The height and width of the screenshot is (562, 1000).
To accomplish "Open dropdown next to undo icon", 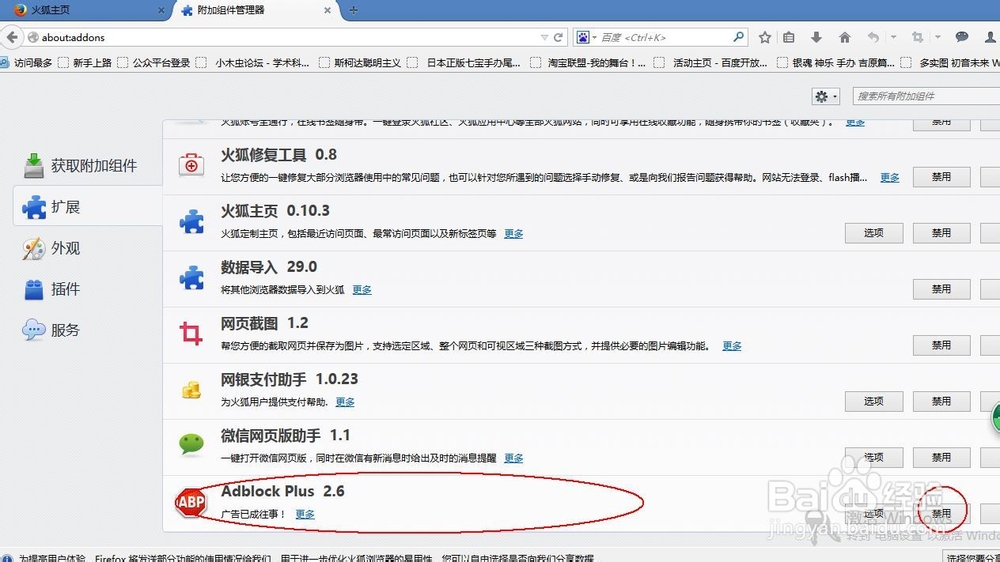I will coord(893,37).
